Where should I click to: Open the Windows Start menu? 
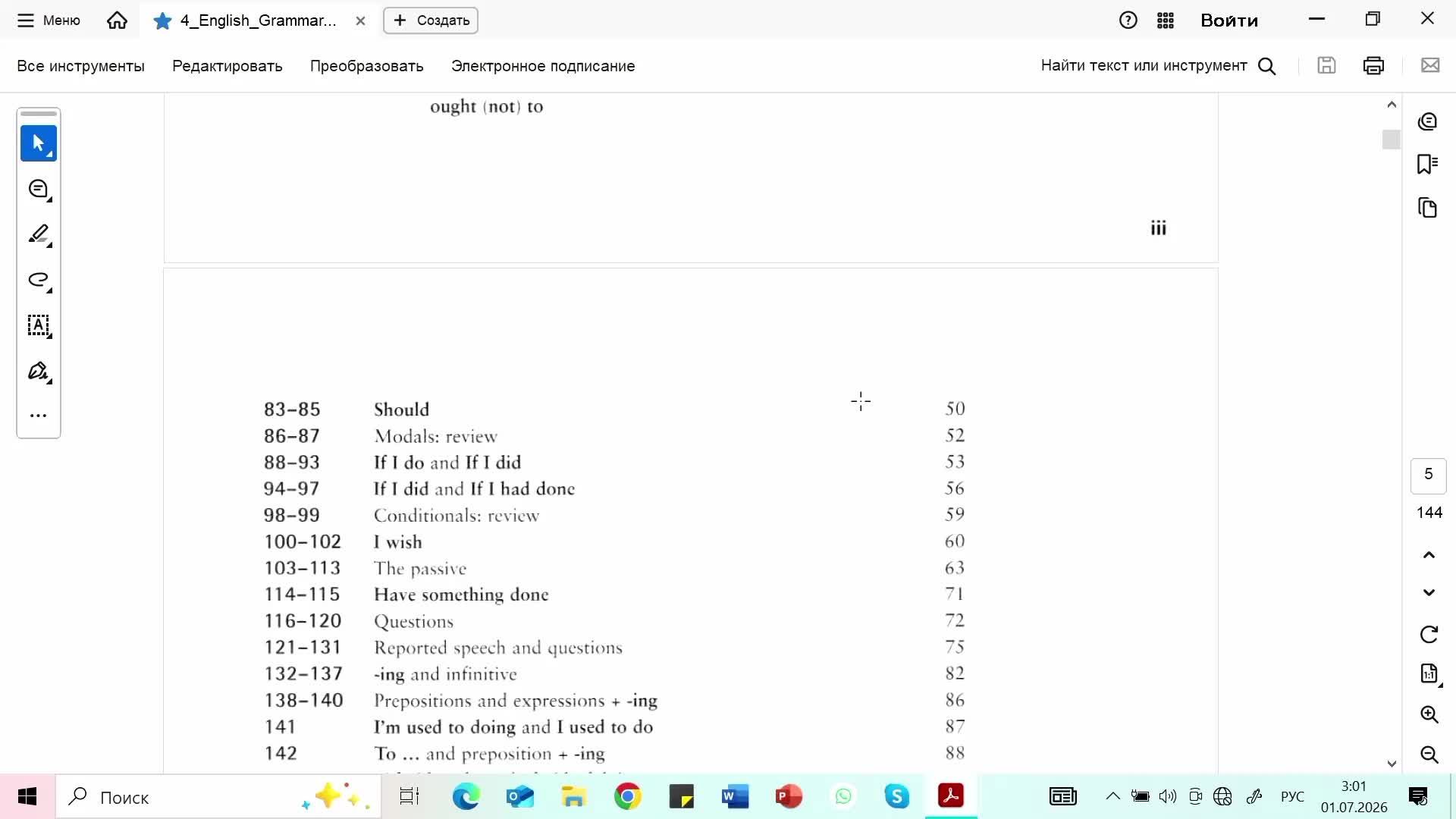27,796
